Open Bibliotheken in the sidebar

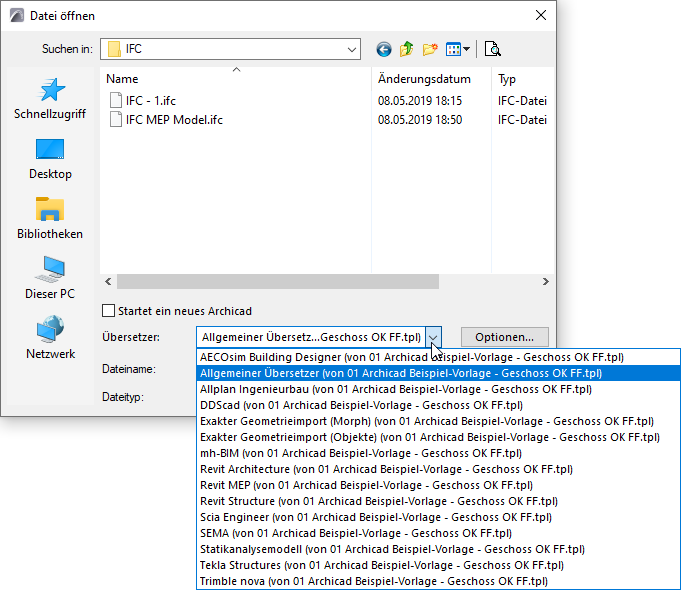tap(50, 219)
